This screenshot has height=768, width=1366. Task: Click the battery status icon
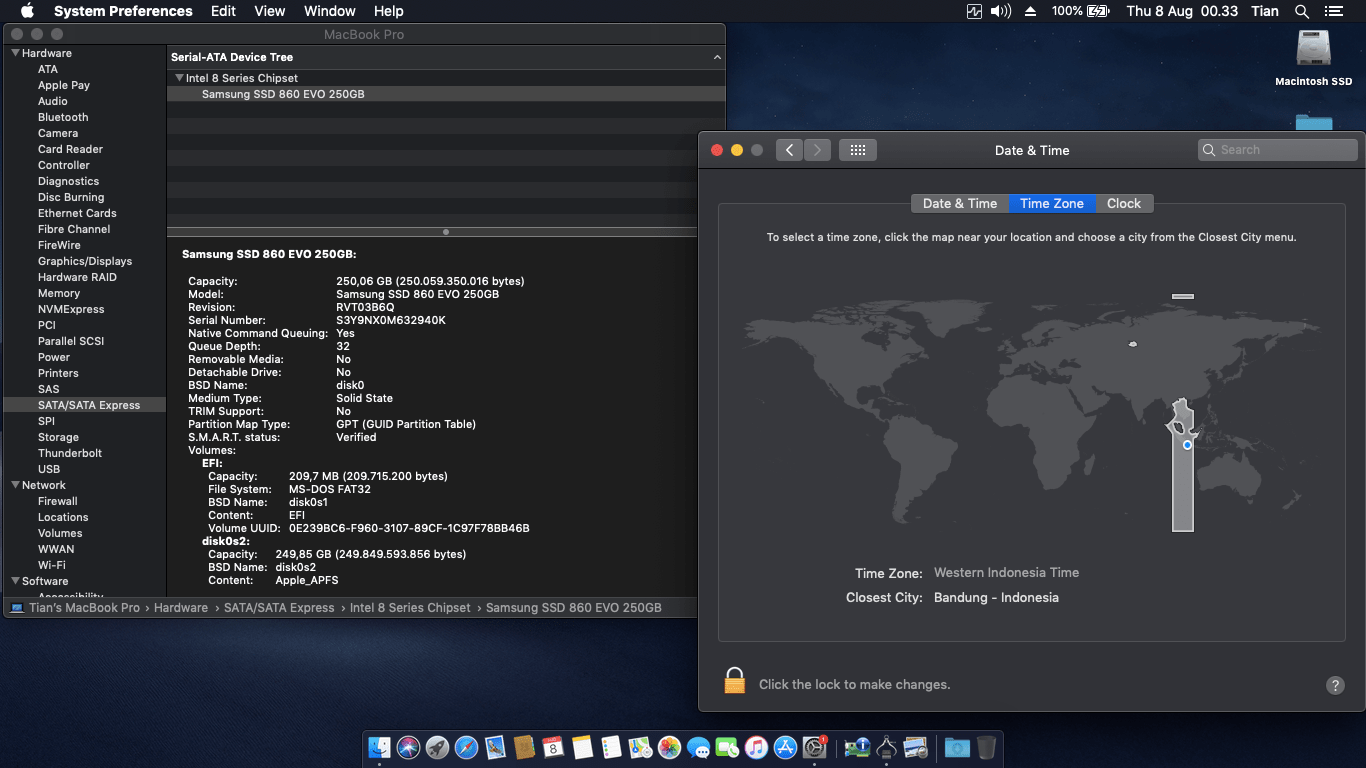[1098, 11]
